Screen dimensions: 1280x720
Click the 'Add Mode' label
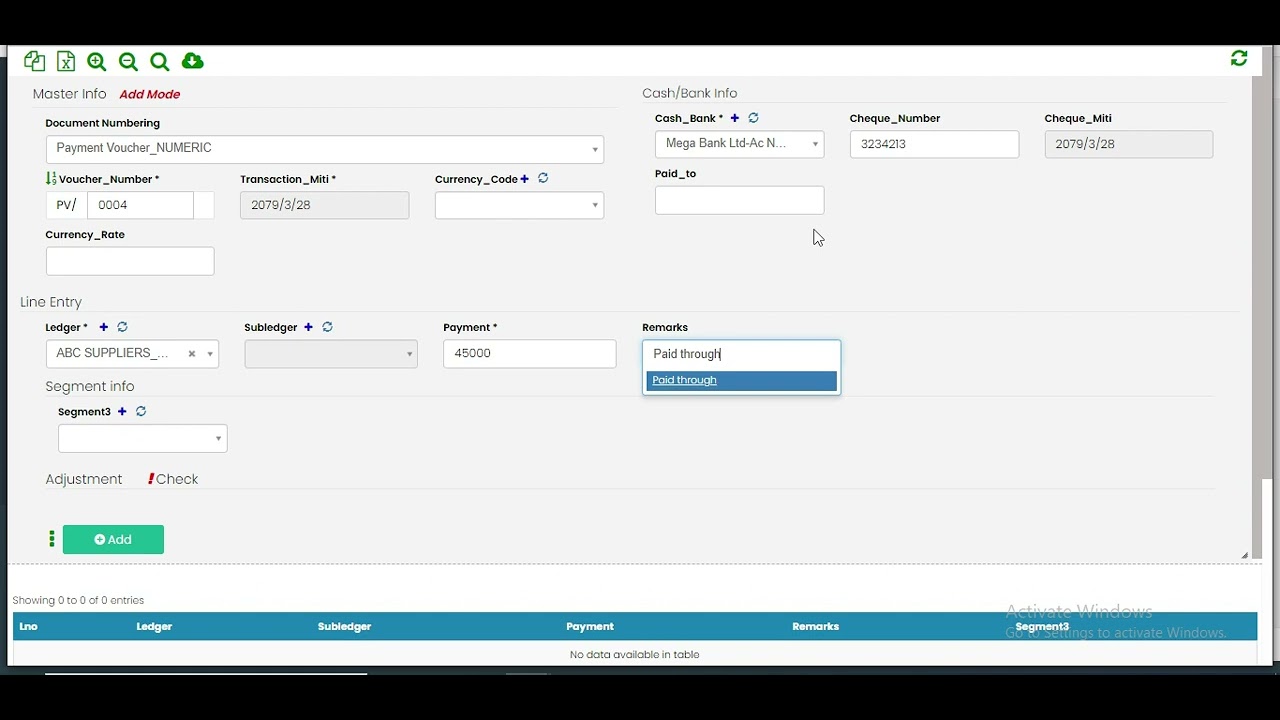click(x=150, y=94)
